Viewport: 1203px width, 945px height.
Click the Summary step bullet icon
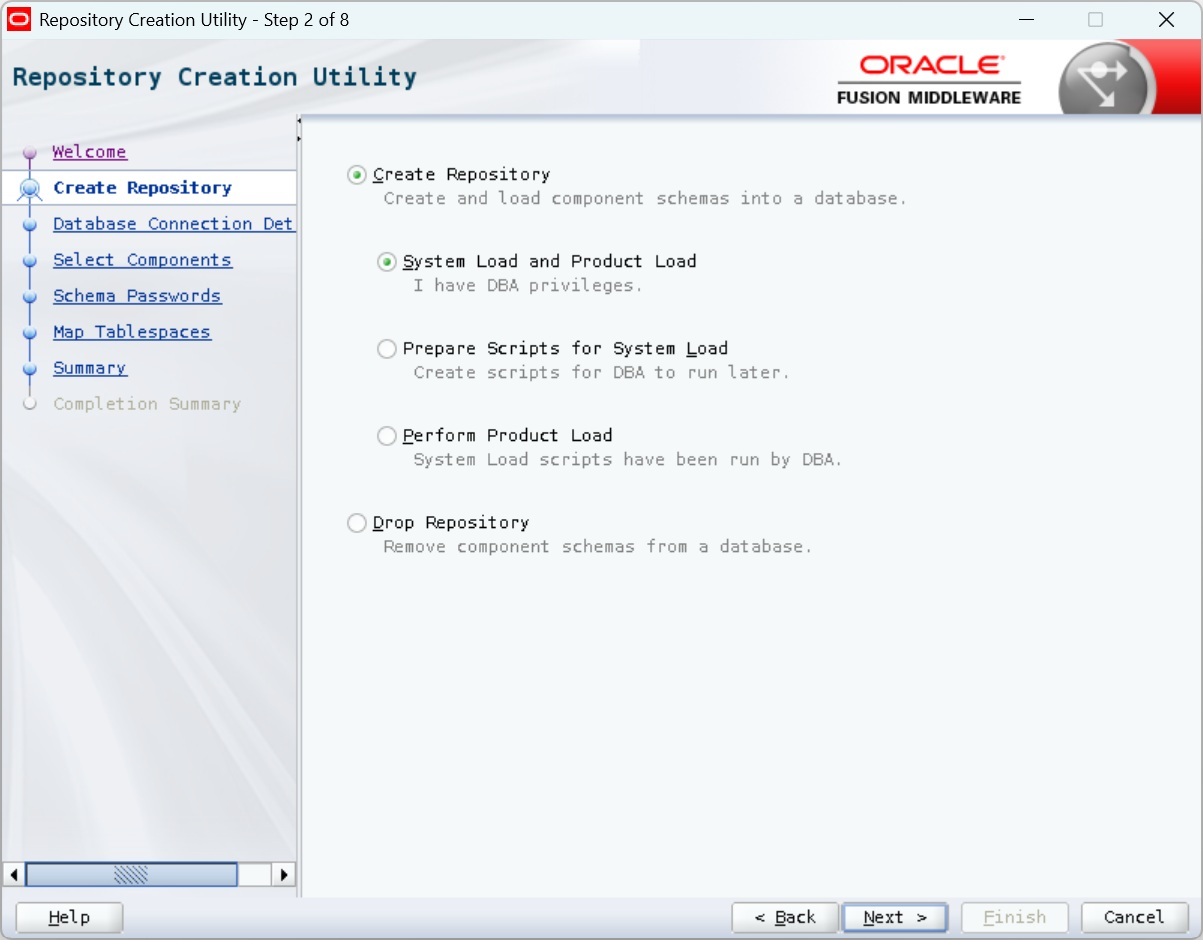coord(30,369)
